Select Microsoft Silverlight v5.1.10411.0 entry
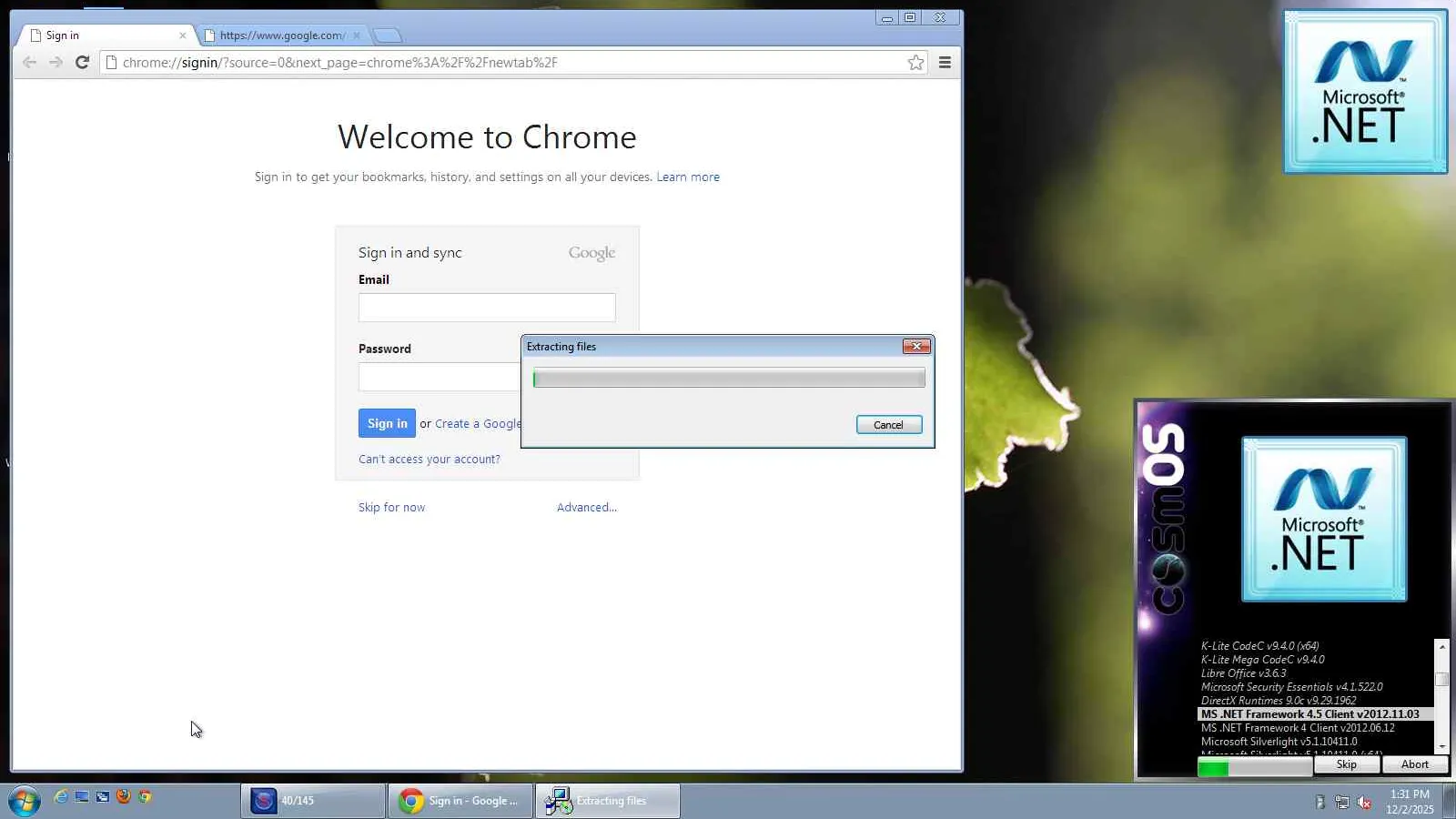1456x819 pixels. (x=1279, y=742)
